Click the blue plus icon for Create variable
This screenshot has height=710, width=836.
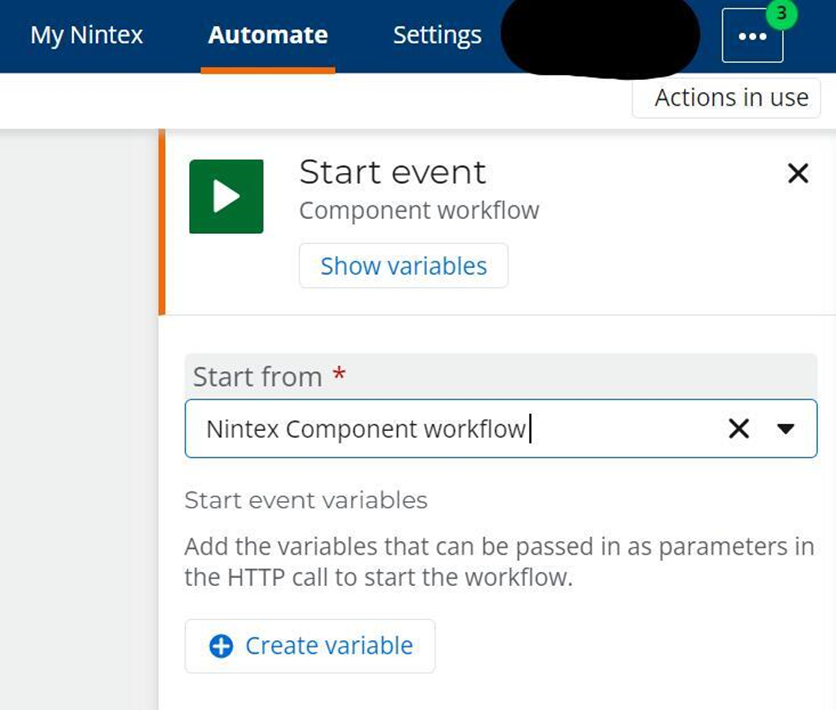221,646
